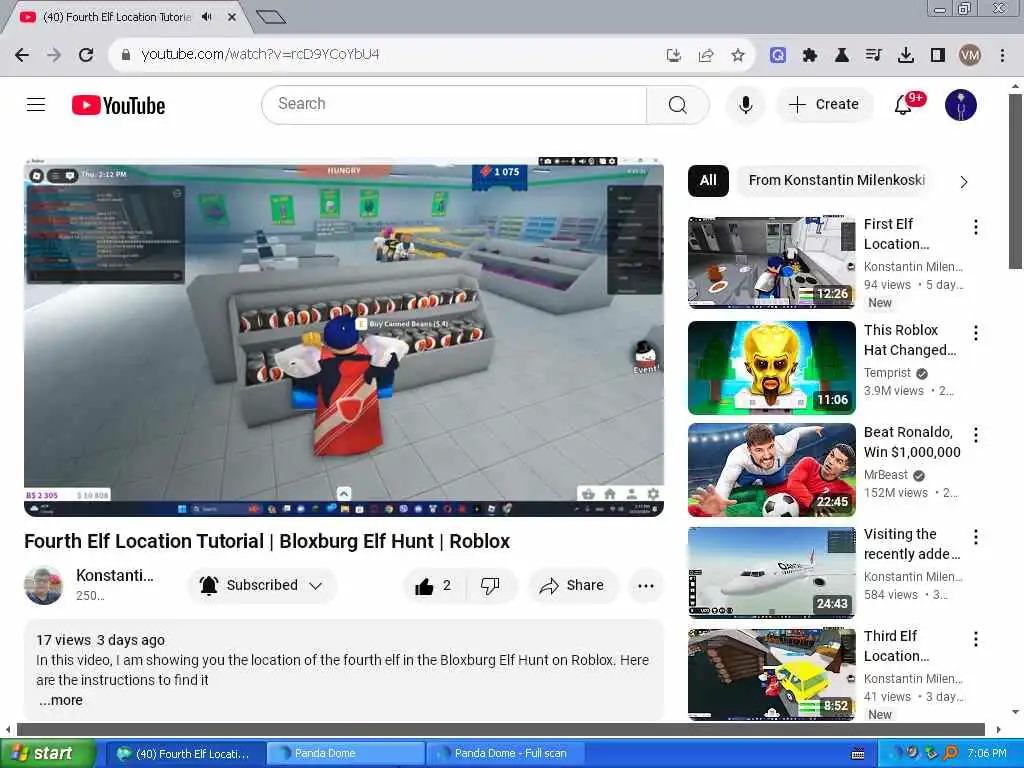Screen dimensions: 1024x768
Task: Open options for First Elf Location video
Action: coord(976,227)
